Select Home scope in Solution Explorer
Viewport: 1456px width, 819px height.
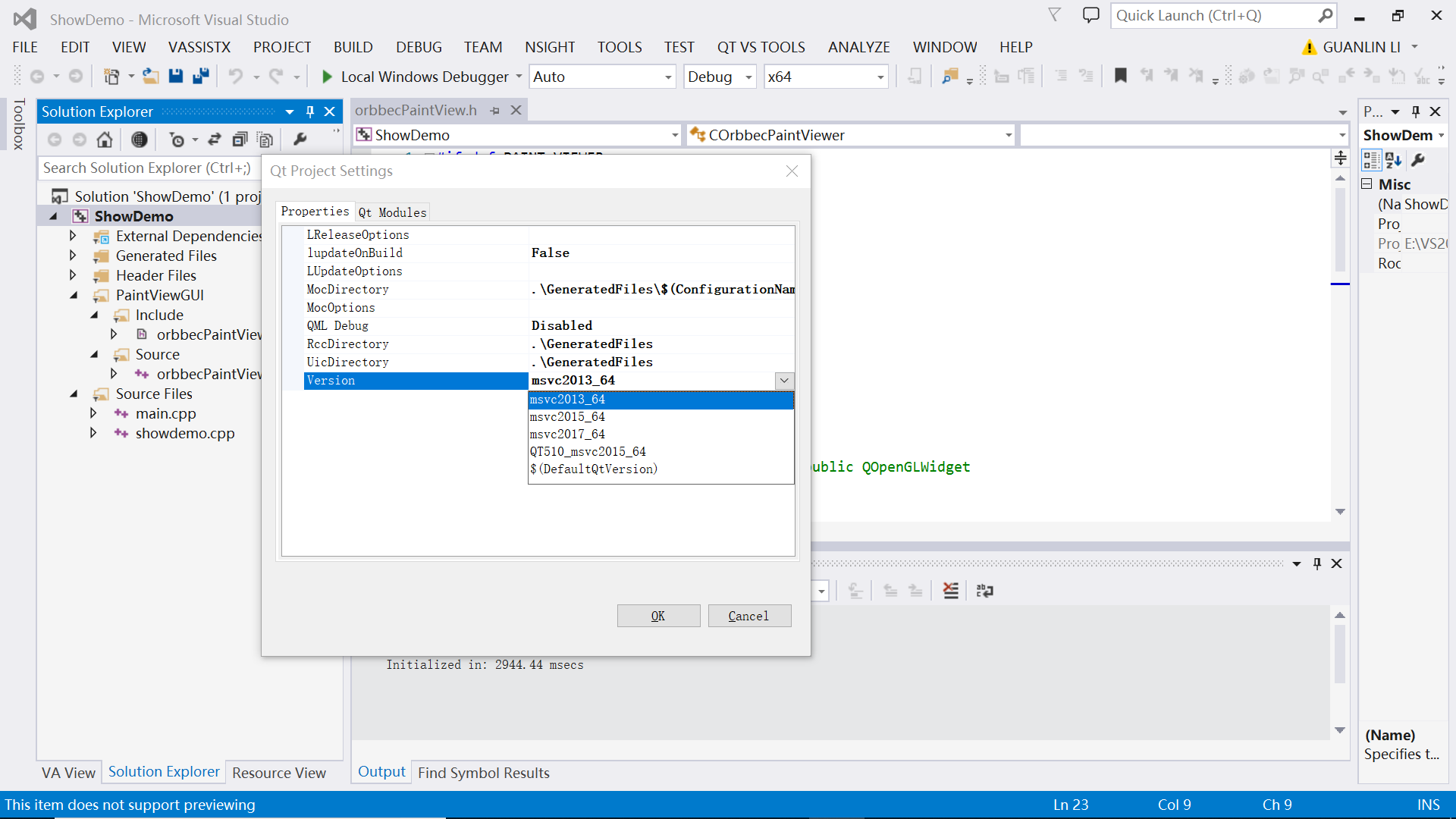(x=105, y=140)
